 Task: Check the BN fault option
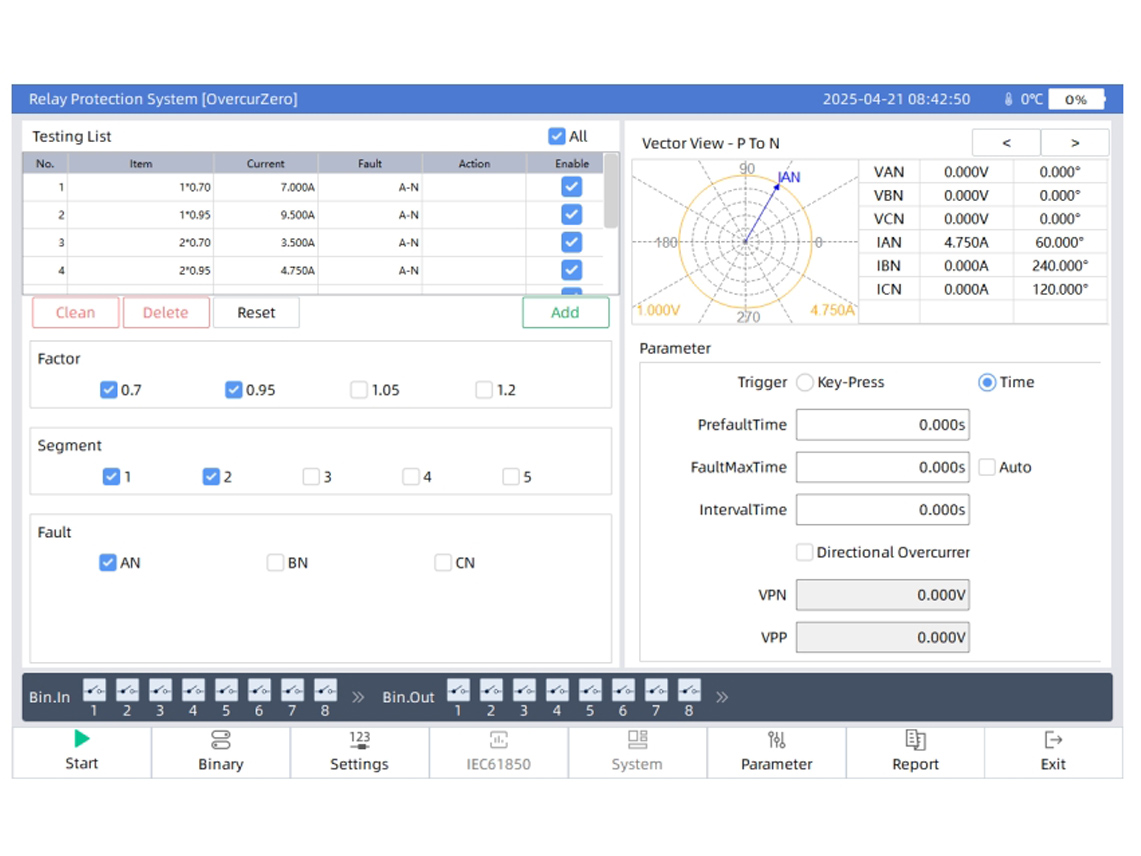(x=275, y=563)
